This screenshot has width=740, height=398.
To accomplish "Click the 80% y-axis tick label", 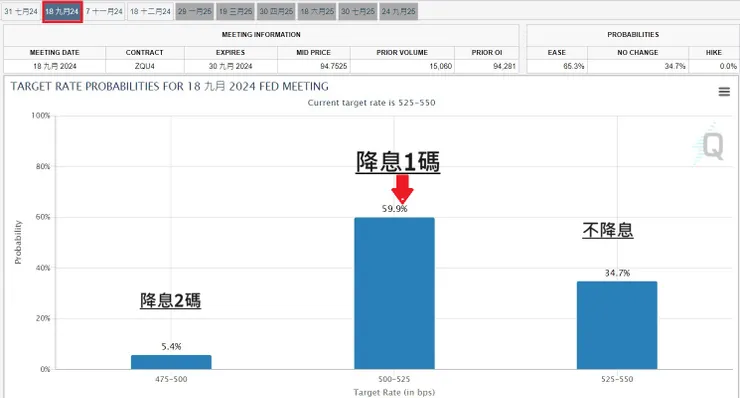I will (x=43, y=166).
